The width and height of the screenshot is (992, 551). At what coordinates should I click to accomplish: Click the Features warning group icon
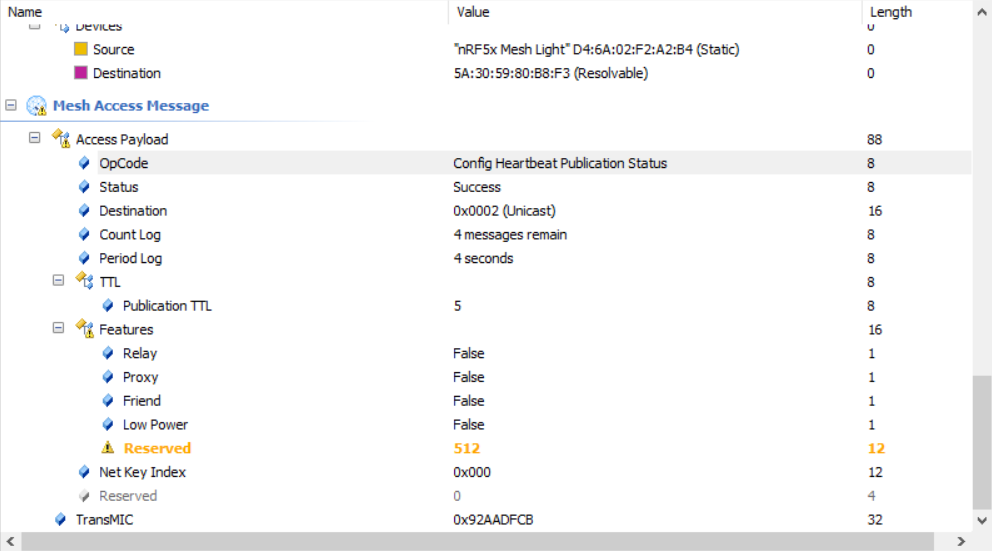[84, 330]
